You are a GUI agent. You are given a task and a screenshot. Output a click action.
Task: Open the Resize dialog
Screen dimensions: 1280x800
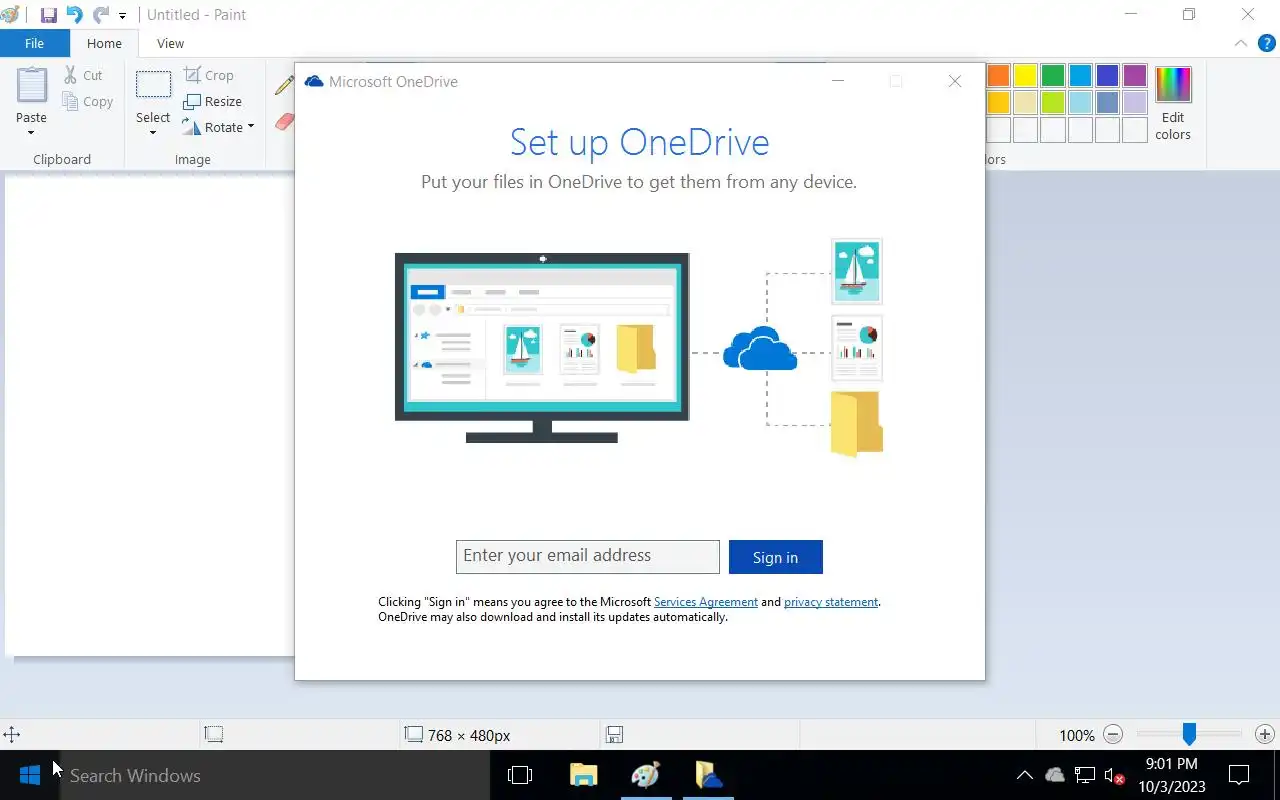tap(212, 101)
